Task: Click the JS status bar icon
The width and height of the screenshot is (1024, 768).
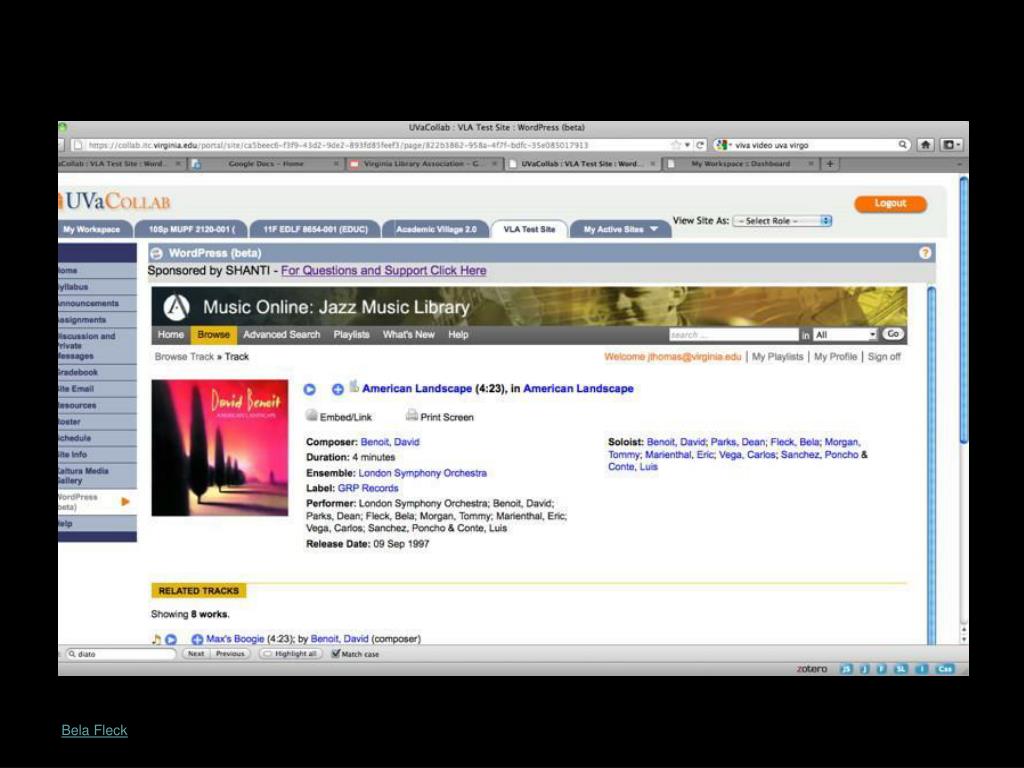Action: (x=846, y=669)
